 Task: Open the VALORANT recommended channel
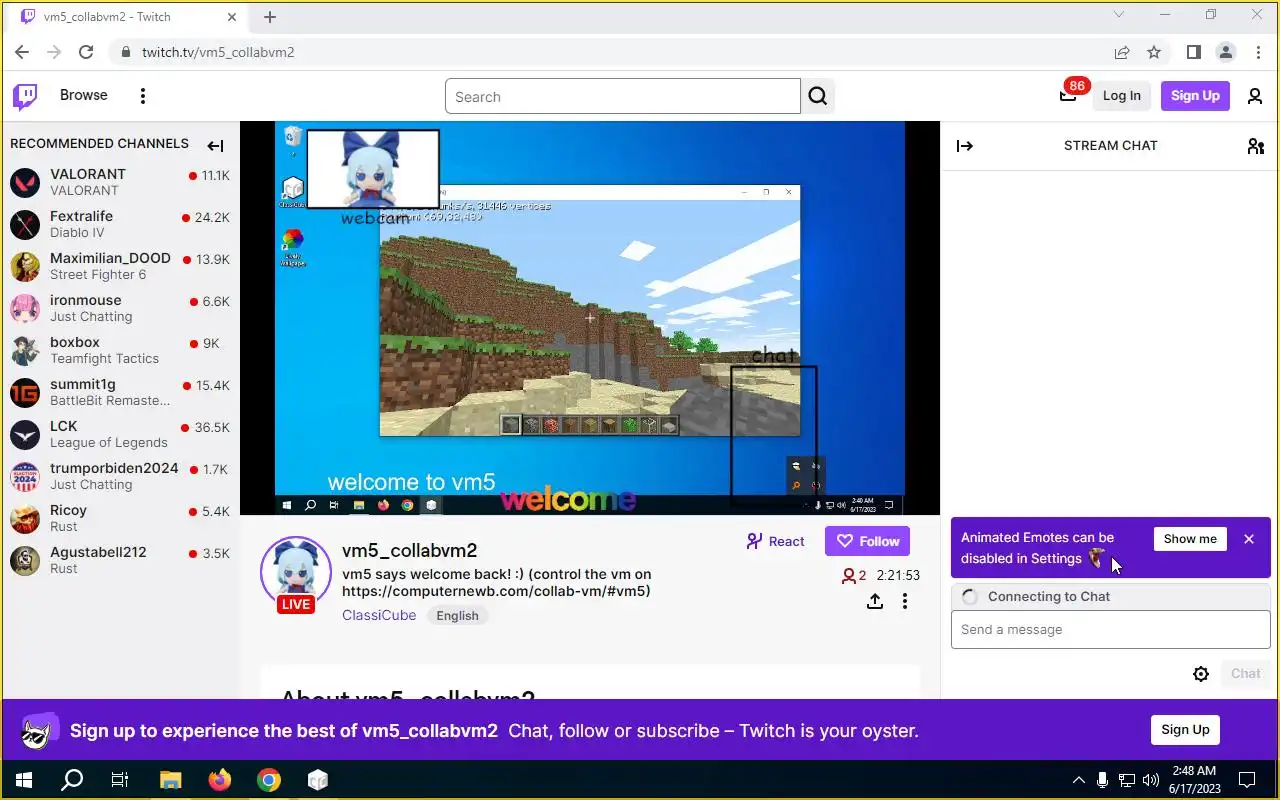pos(120,182)
